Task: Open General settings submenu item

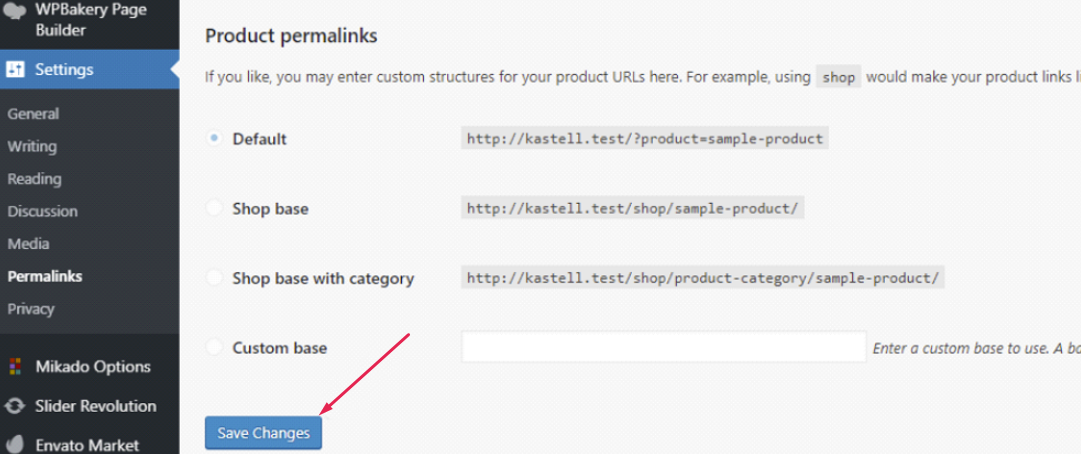Action: [33, 114]
